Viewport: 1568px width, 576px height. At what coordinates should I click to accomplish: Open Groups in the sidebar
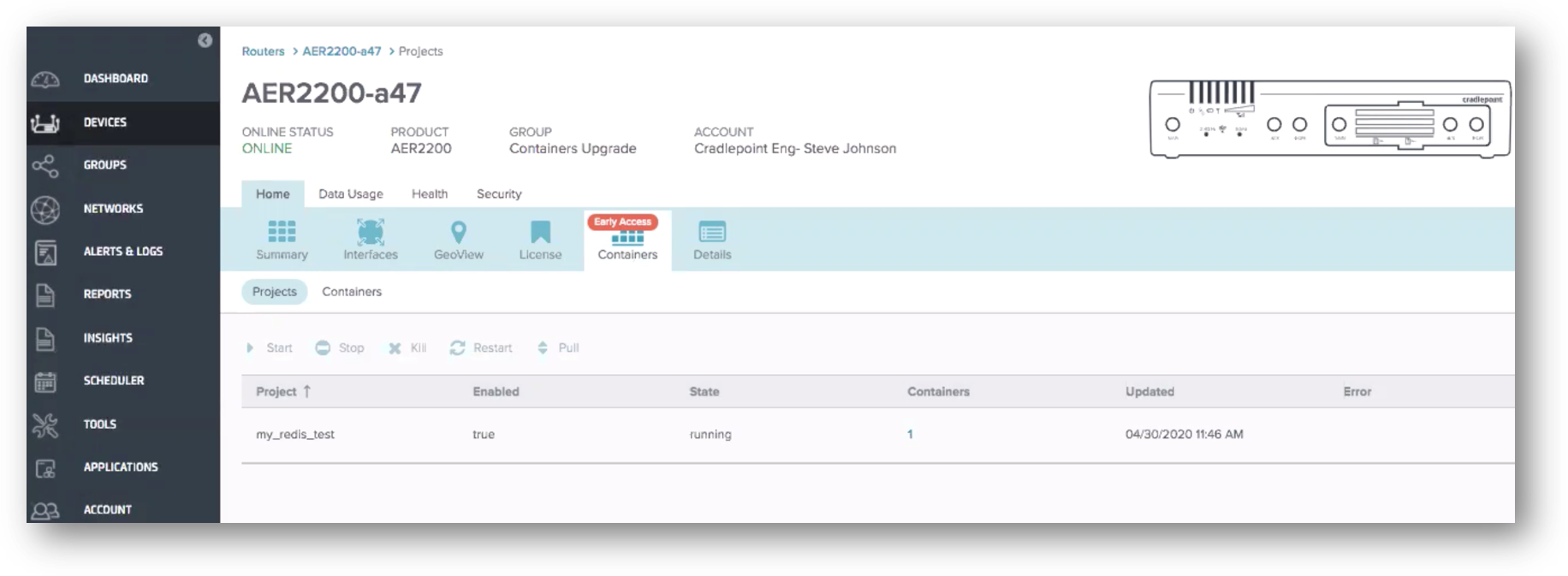click(x=105, y=165)
